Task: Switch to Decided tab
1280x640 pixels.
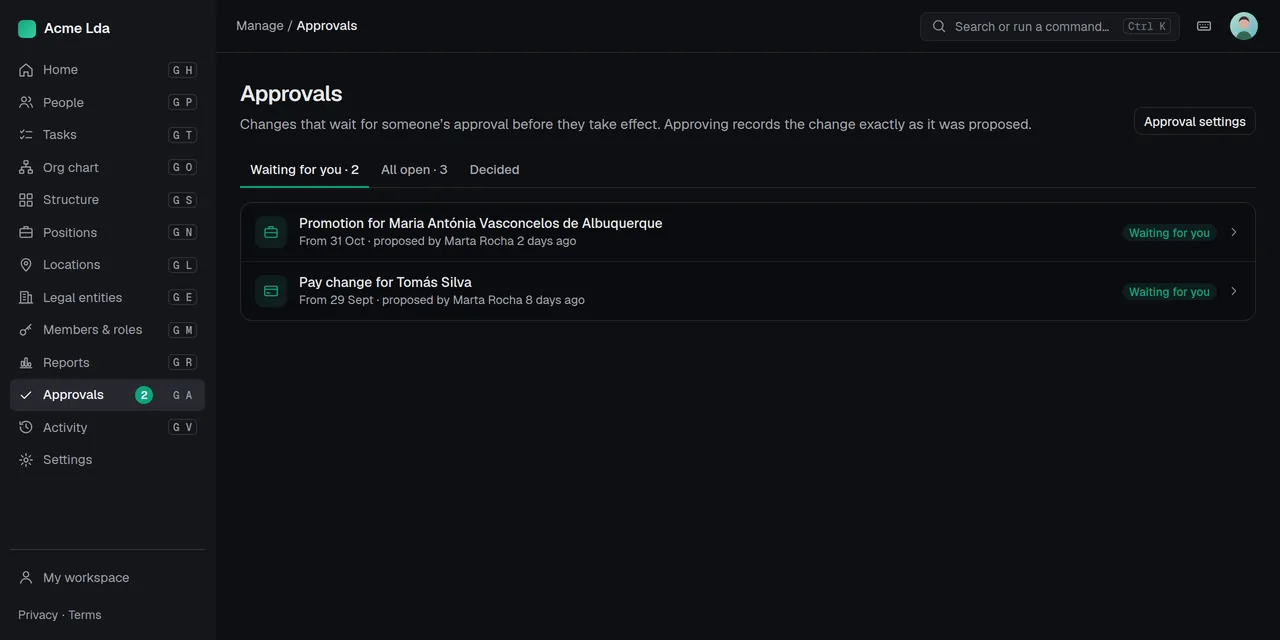Action: (x=494, y=170)
